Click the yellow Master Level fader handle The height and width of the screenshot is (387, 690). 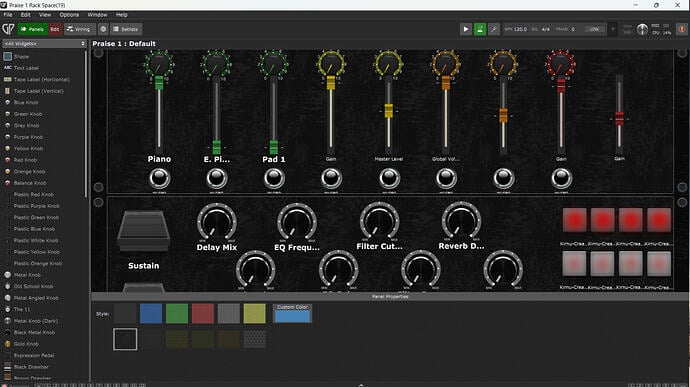389,111
